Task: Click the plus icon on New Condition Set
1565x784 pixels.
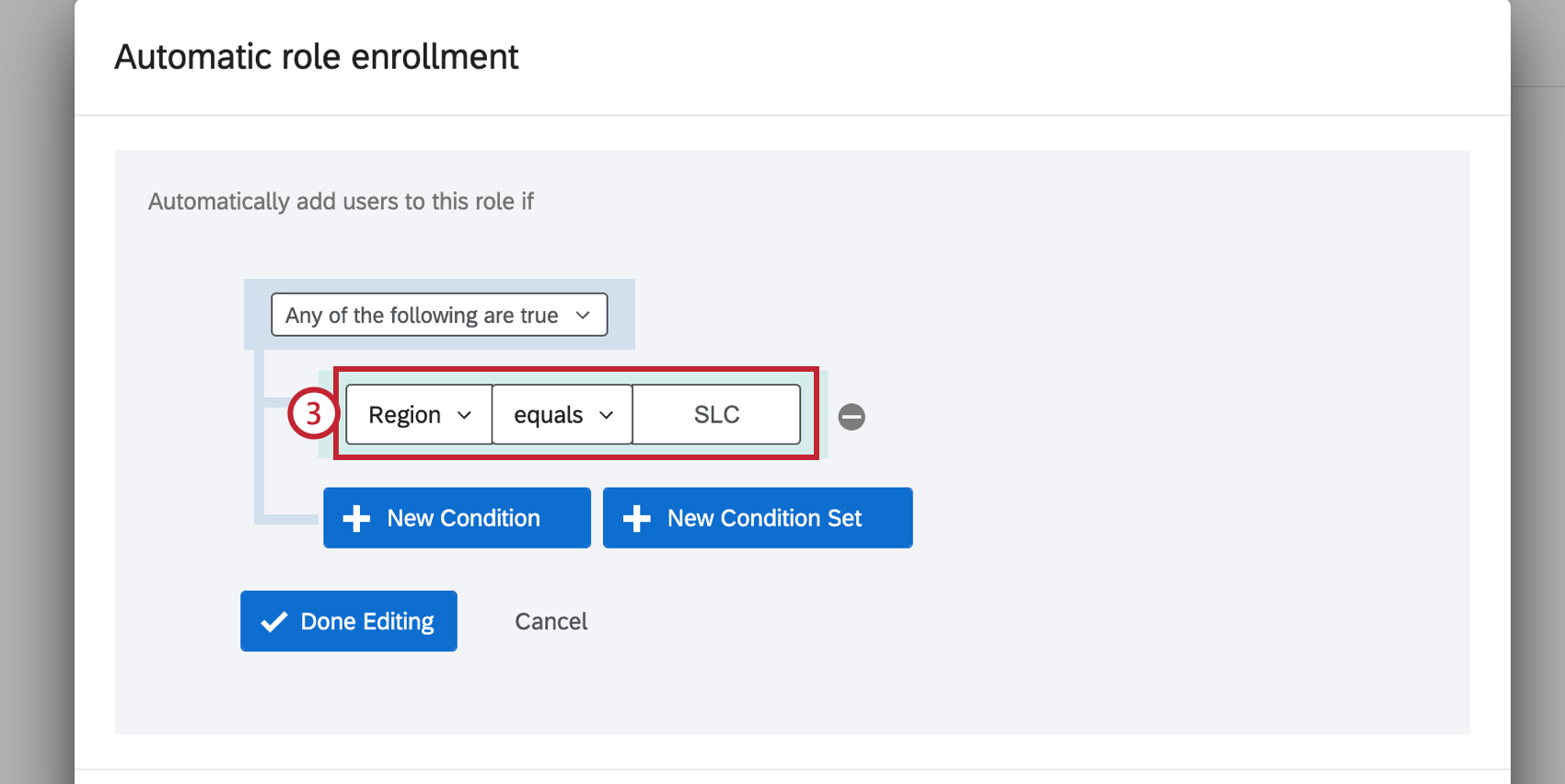Action: coord(636,519)
